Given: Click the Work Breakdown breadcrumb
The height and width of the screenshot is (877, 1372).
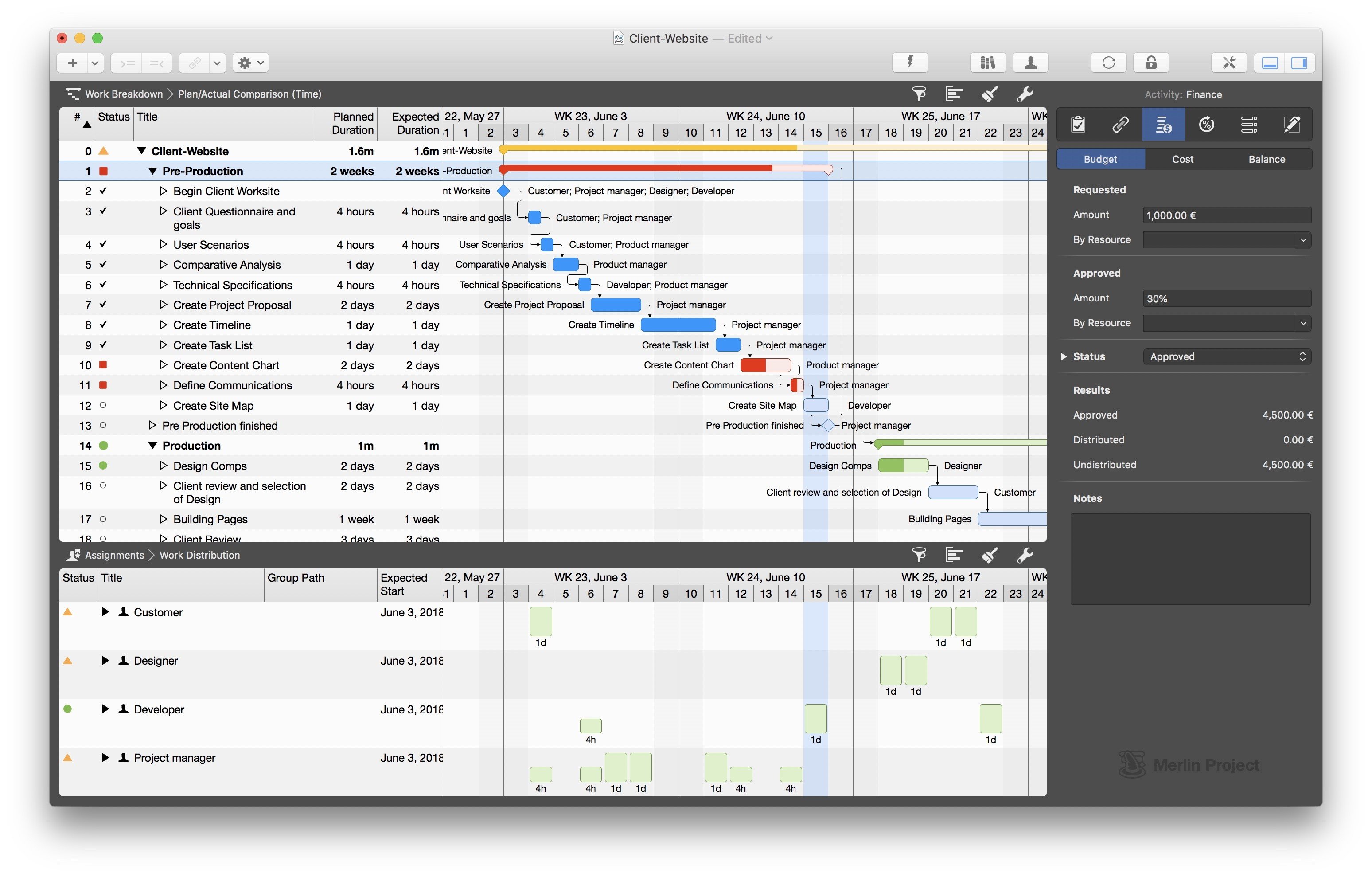Looking at the screenshot, I should coord(124,94).
